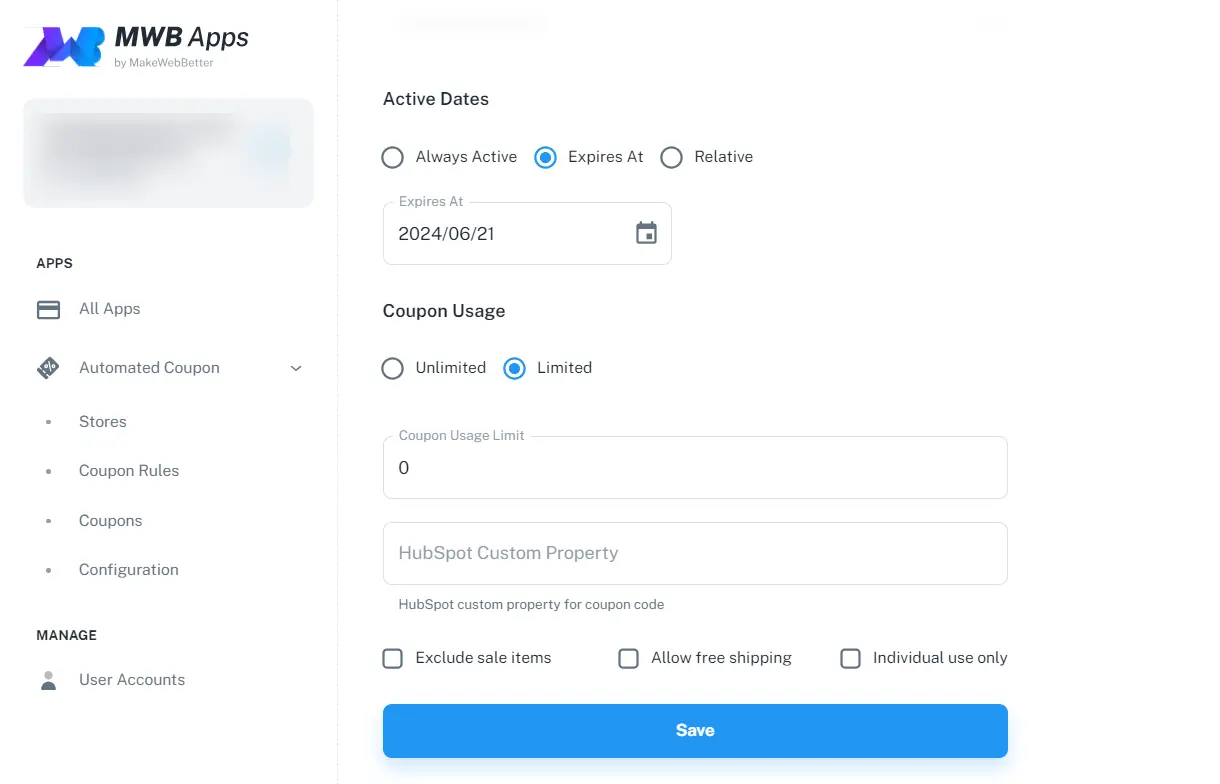Check the Exclude sale items box
Screen dimensions: 1220x784
coord(393,658)
